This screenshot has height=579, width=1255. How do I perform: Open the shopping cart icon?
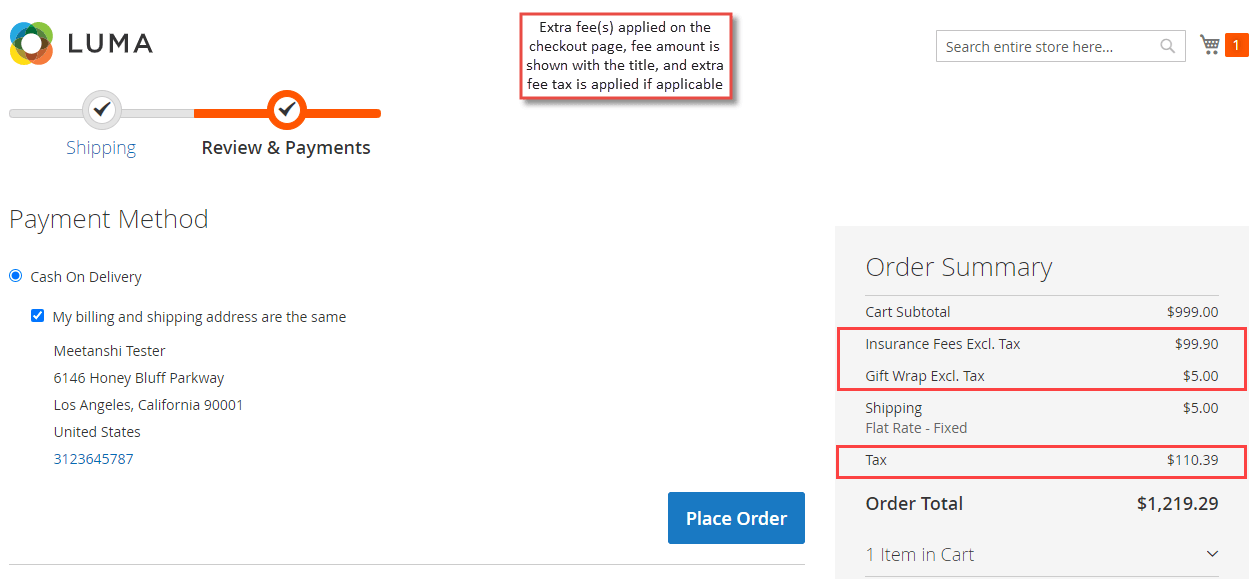tap(1210, 45)
